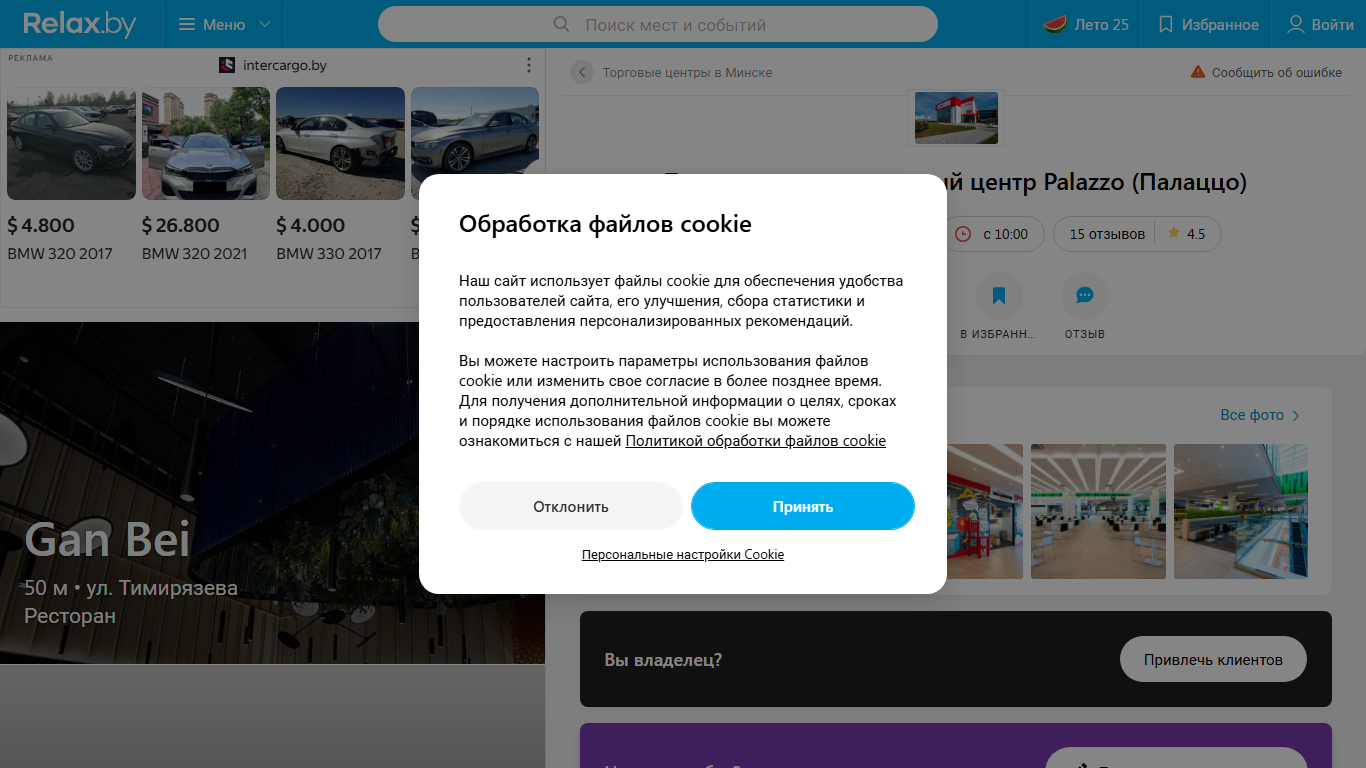This screenshot has height=768, width=1366.
Task: Click the search magnifier icon
Action: [x=561, y=24]
